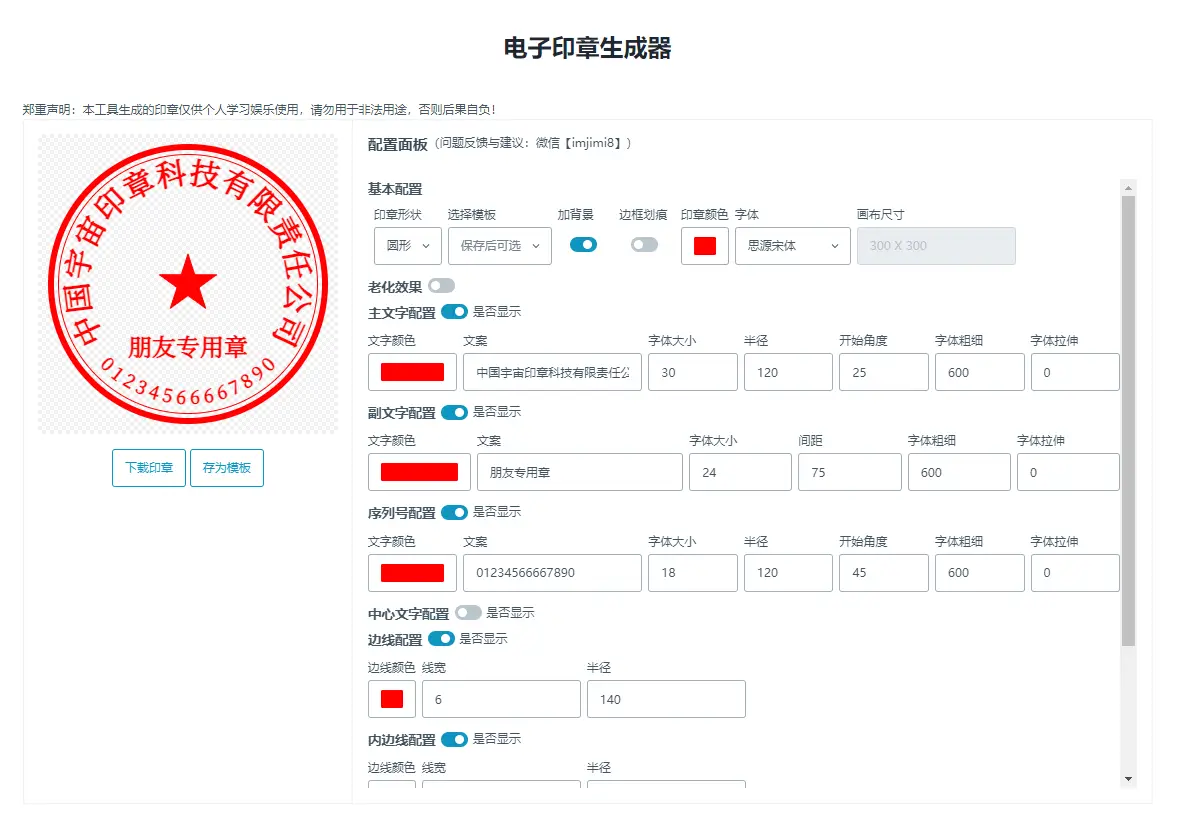This screenshot has height=817, width=1182.
Task: Click the 序列号 serial number text field
Action: [x=552, y=573]
